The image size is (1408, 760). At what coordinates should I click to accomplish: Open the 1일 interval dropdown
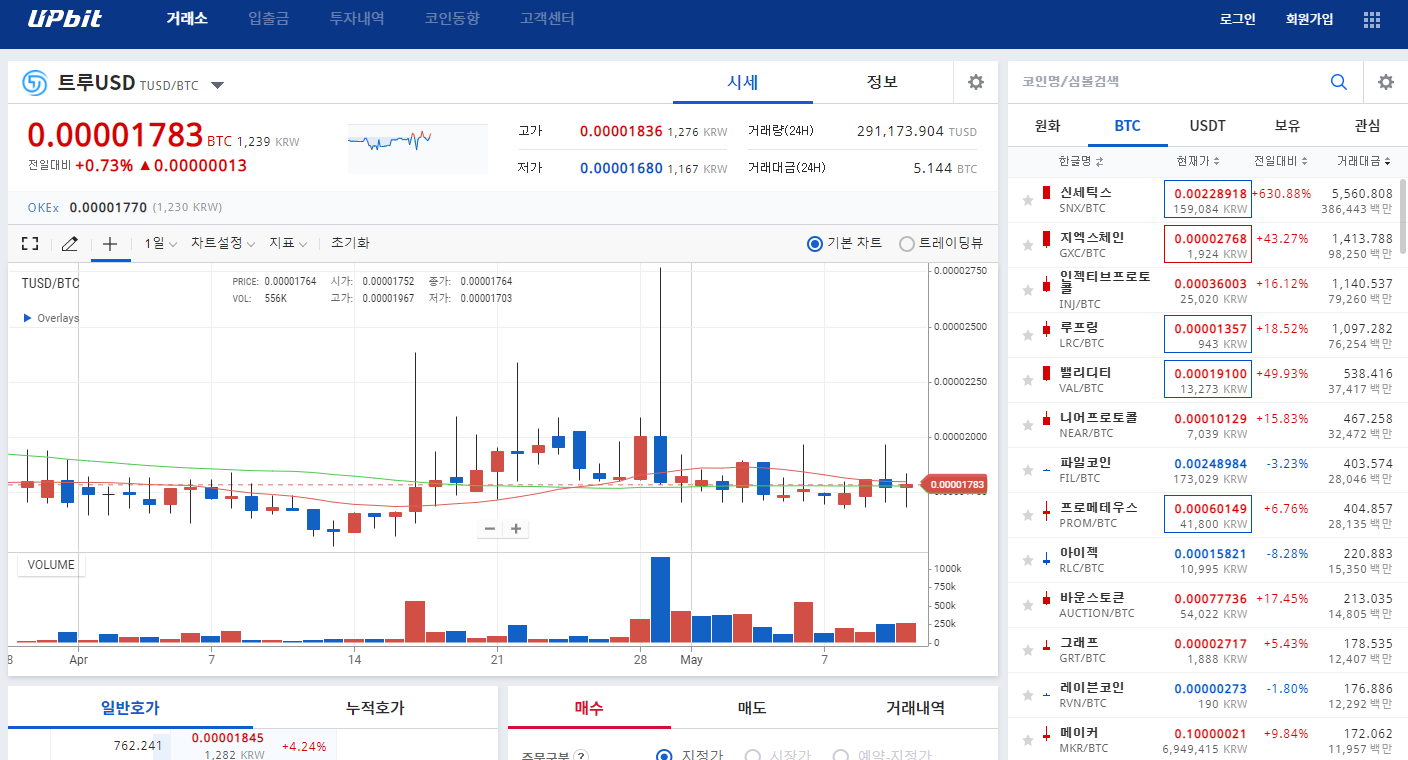point(160,243)
